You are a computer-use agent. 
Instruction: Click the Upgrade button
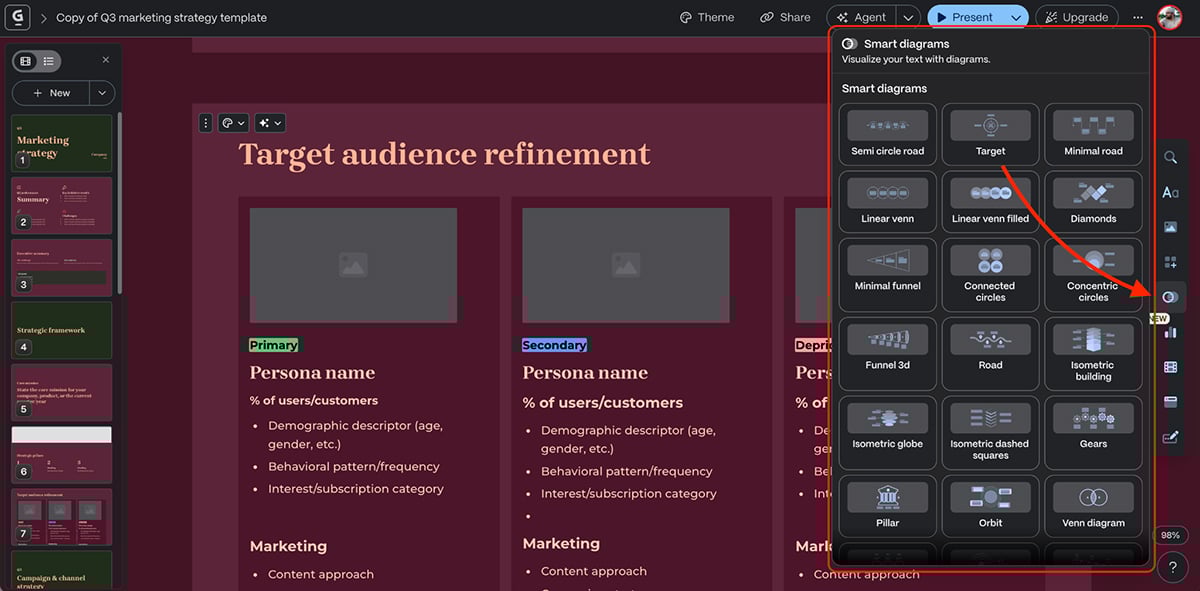coord(1076,17)
